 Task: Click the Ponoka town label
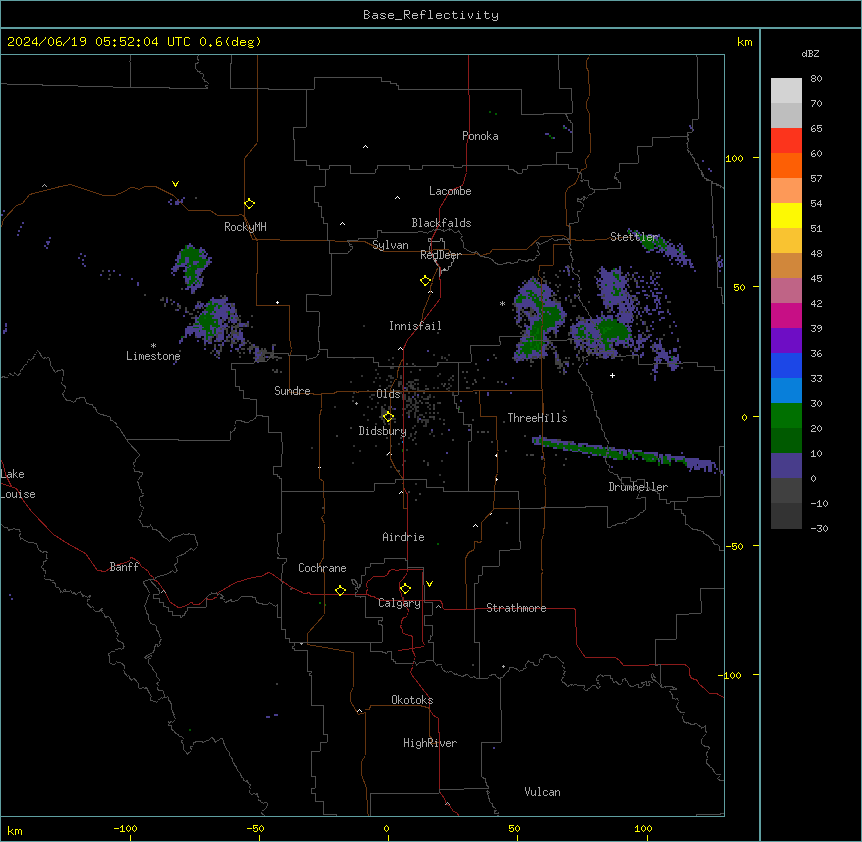click(480, 136)
